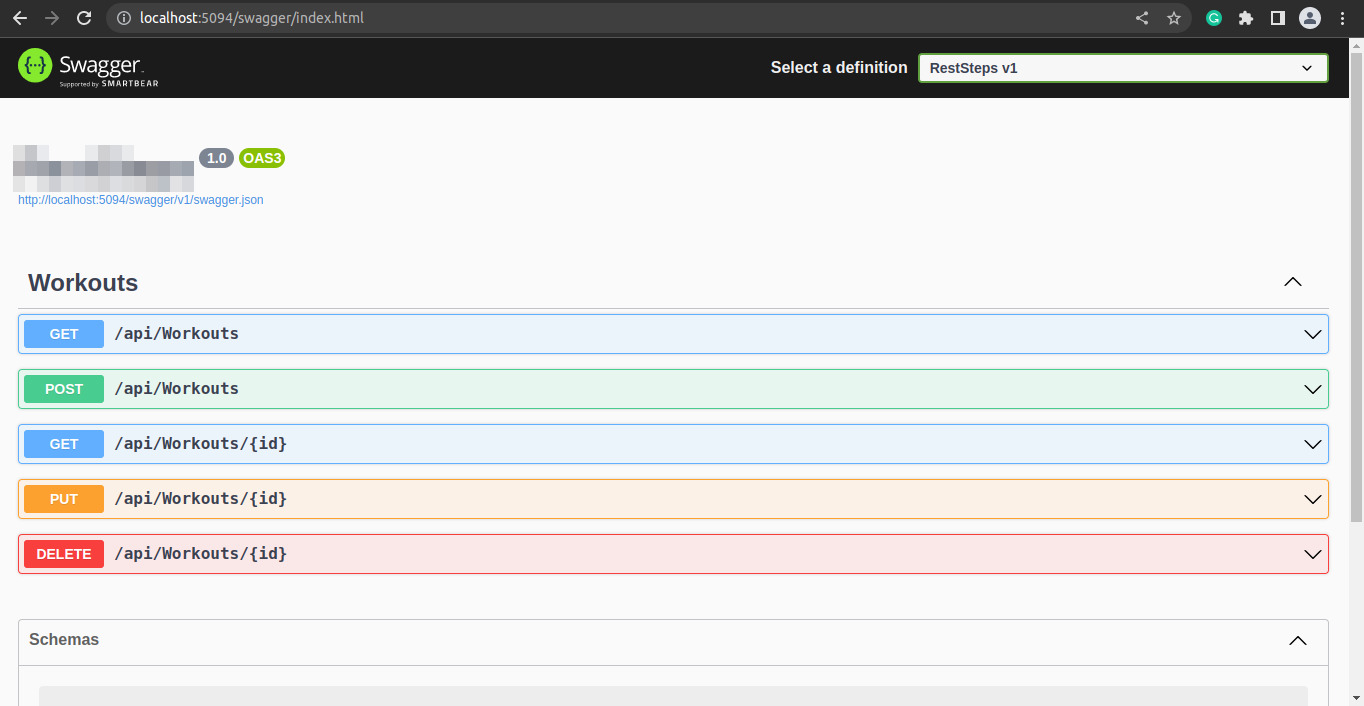Click the browser address bar URL
This screenshot has width=1364, height=706.
[250, 17]
